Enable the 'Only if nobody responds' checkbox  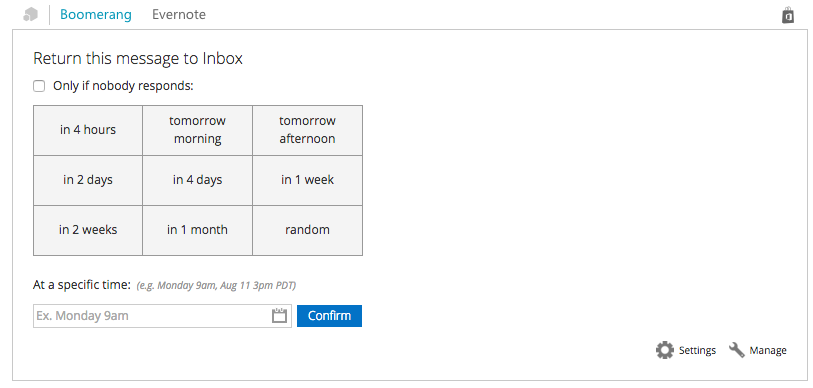tap(39, 86)
